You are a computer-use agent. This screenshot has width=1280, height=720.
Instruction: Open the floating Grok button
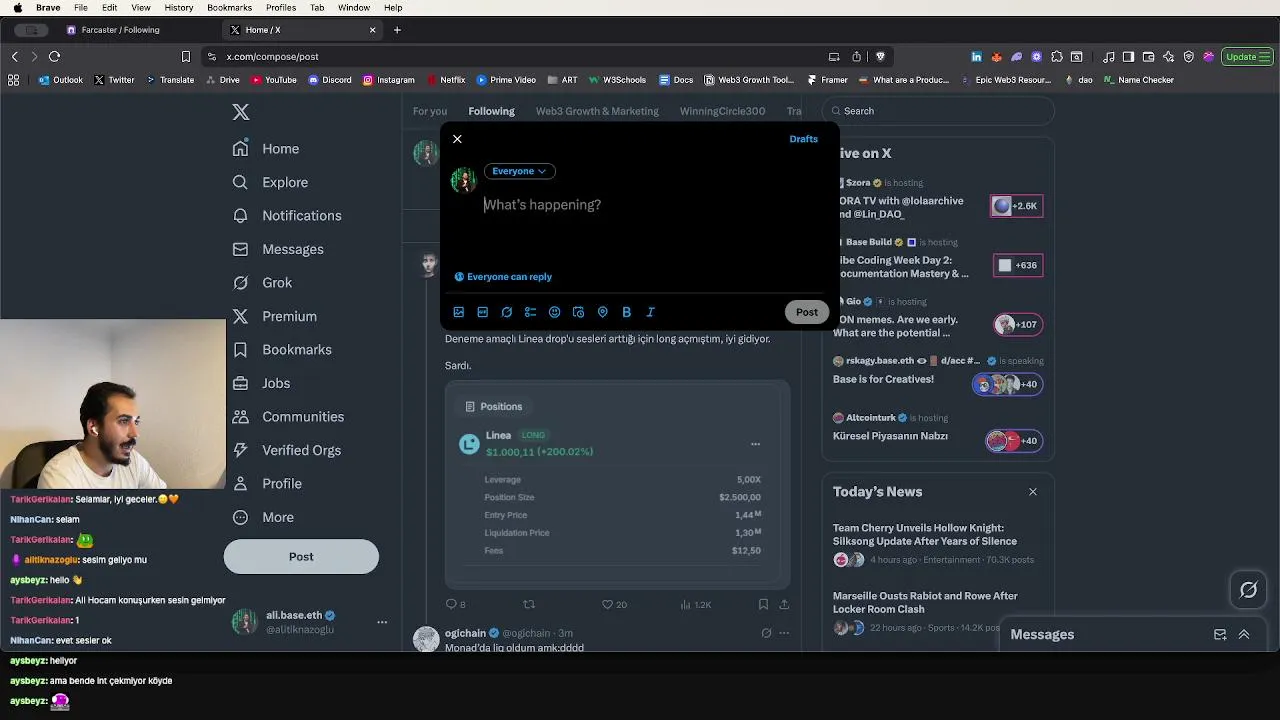pos(1249,590)
